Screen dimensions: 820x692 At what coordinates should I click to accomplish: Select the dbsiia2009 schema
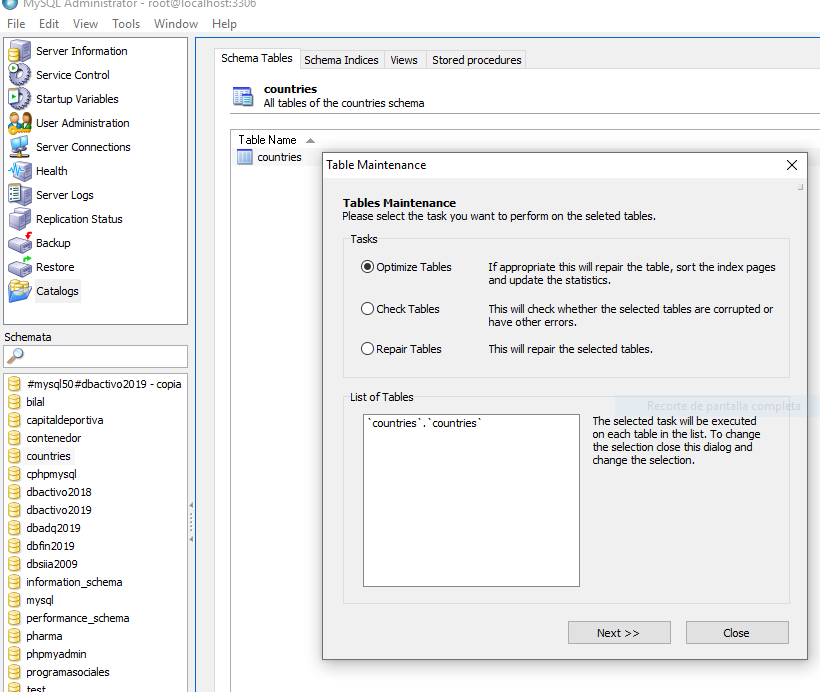click(x=52, y=564)
